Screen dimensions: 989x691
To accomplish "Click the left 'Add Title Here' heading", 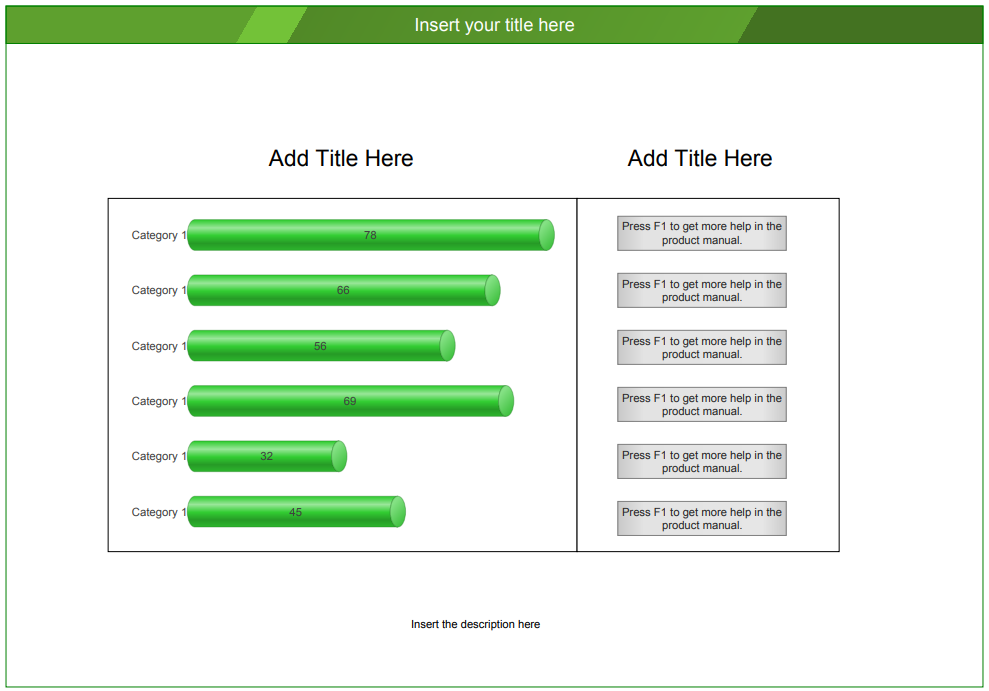I will click(341, 158).
